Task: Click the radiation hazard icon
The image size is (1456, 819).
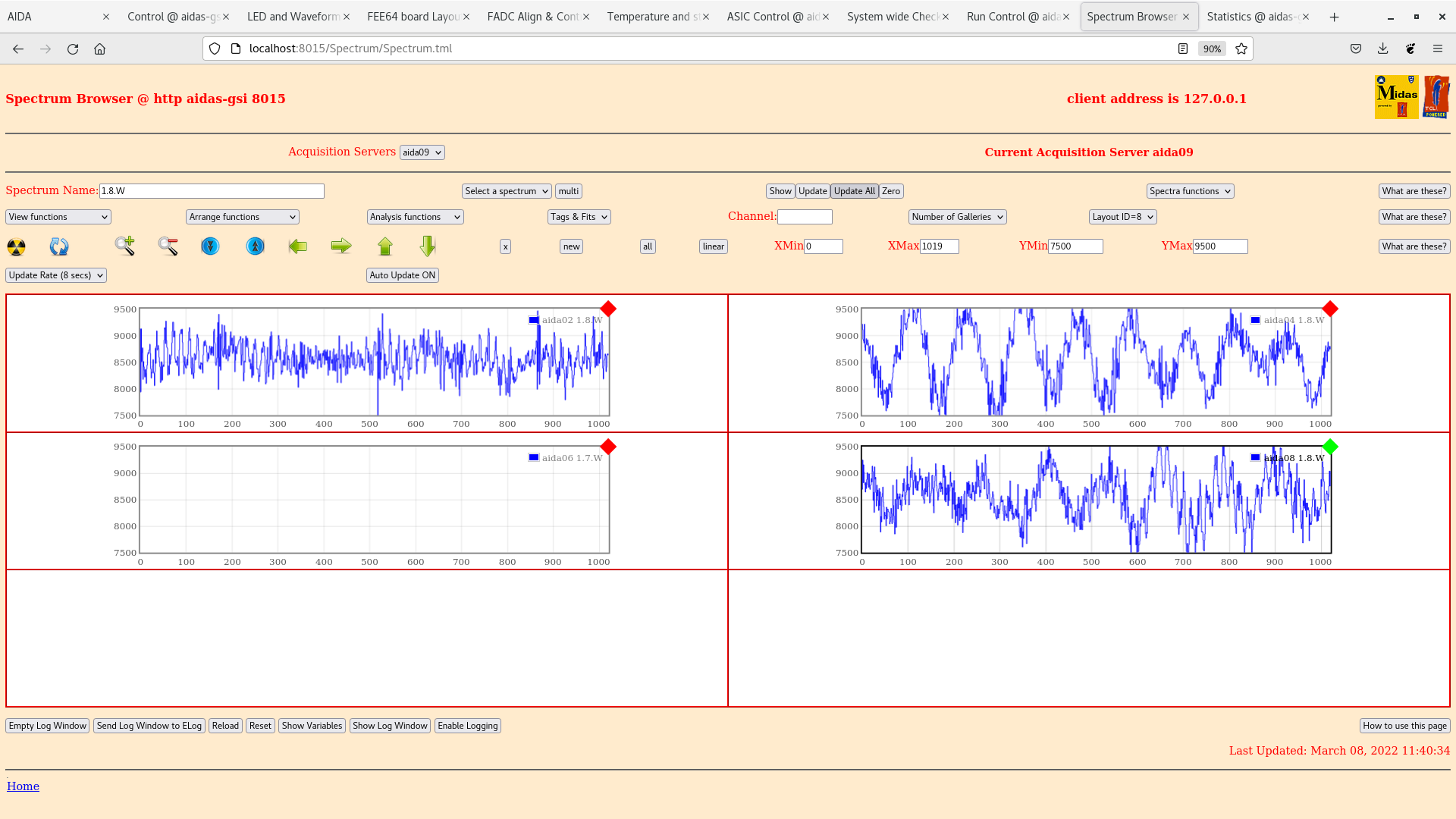Action: (x=16, y=246)
